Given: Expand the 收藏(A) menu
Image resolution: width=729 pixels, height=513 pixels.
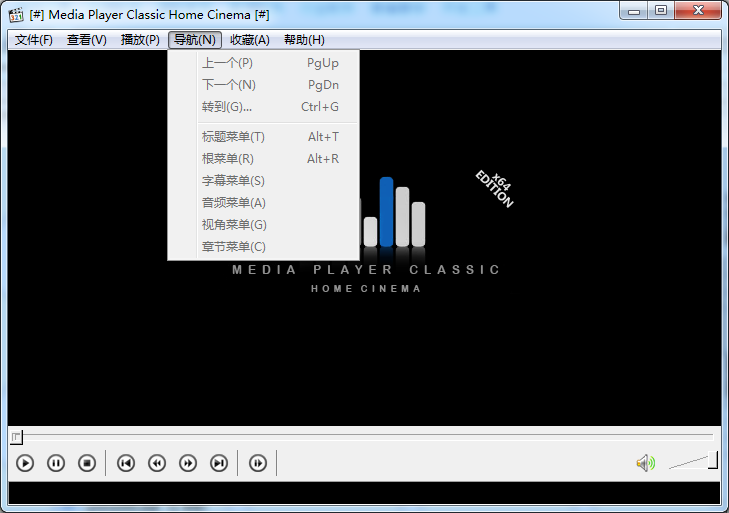Looking at the screenshot, I should pyautogui.click(x=250, y=40).
